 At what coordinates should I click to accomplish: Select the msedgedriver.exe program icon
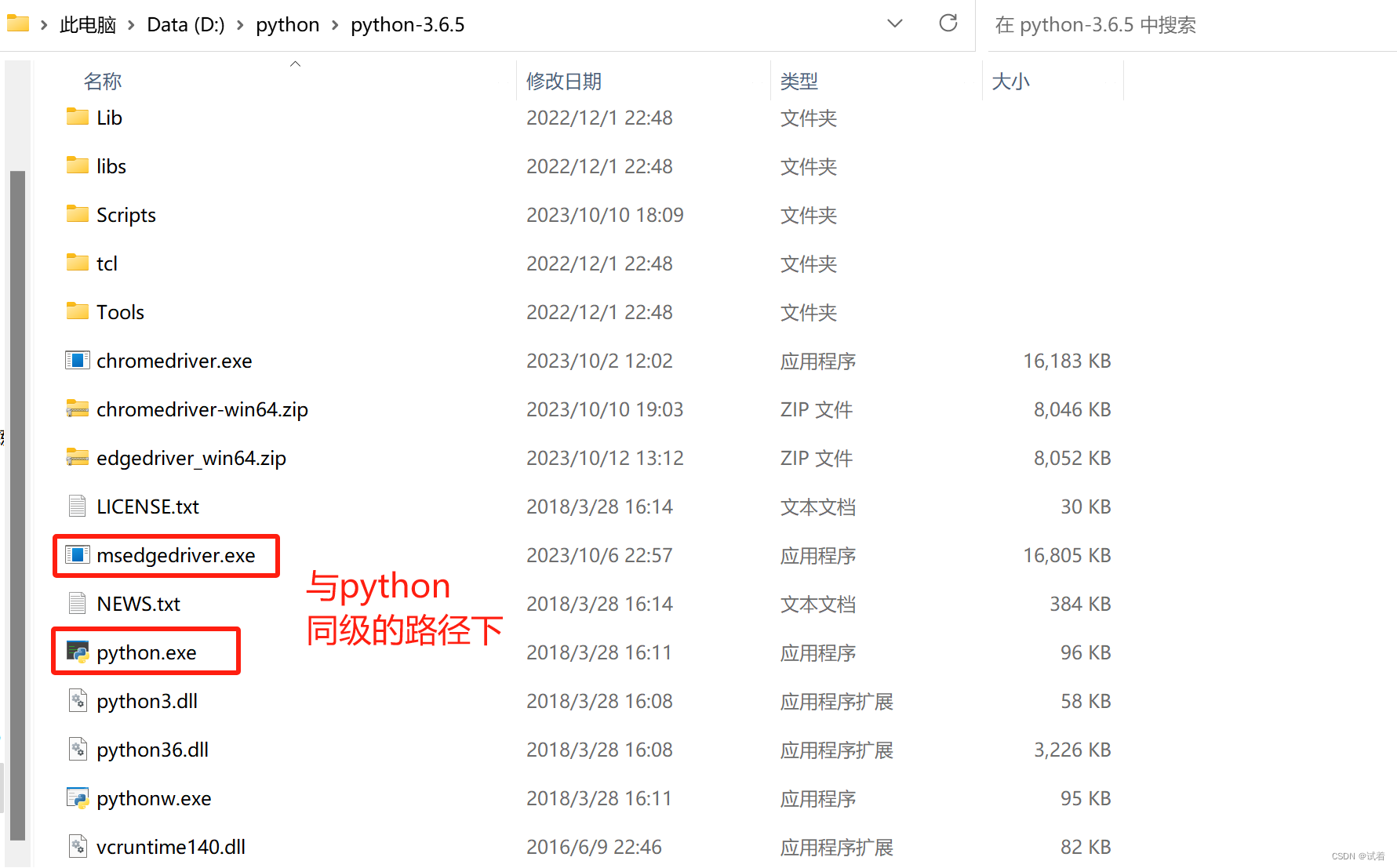pos(78,554)
